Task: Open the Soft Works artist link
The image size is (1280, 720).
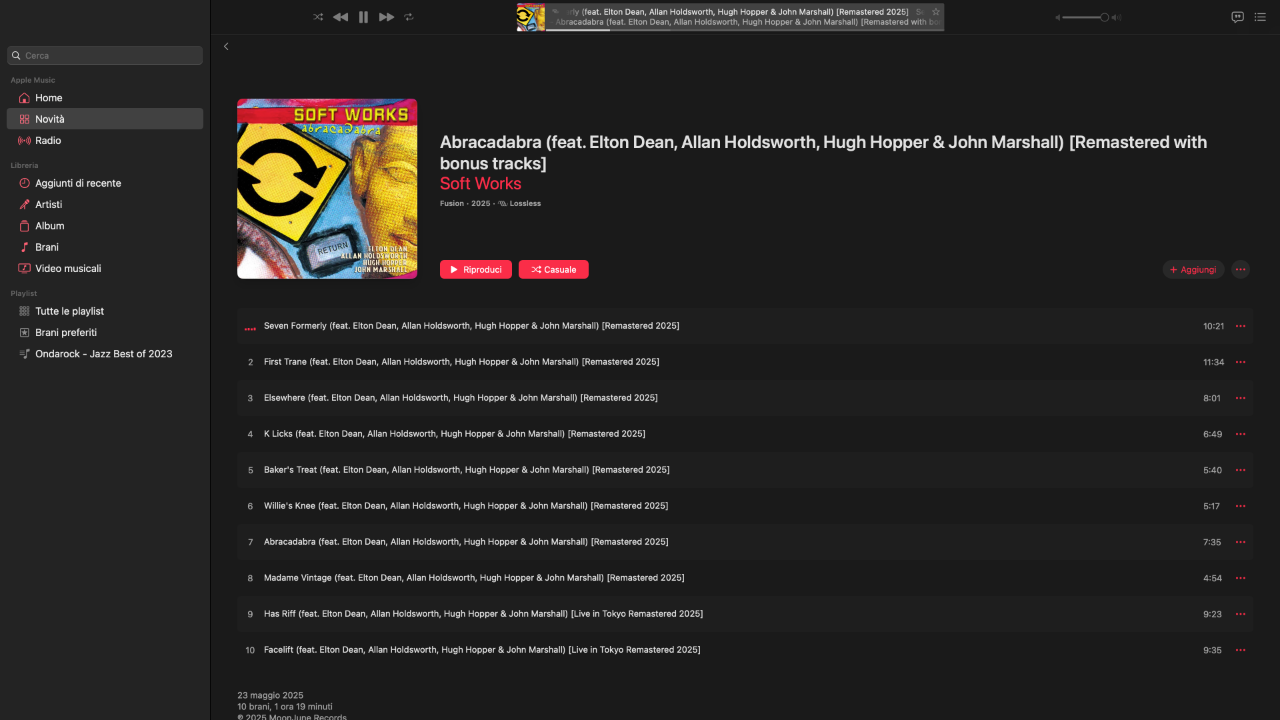Action: tap(481, 184)
